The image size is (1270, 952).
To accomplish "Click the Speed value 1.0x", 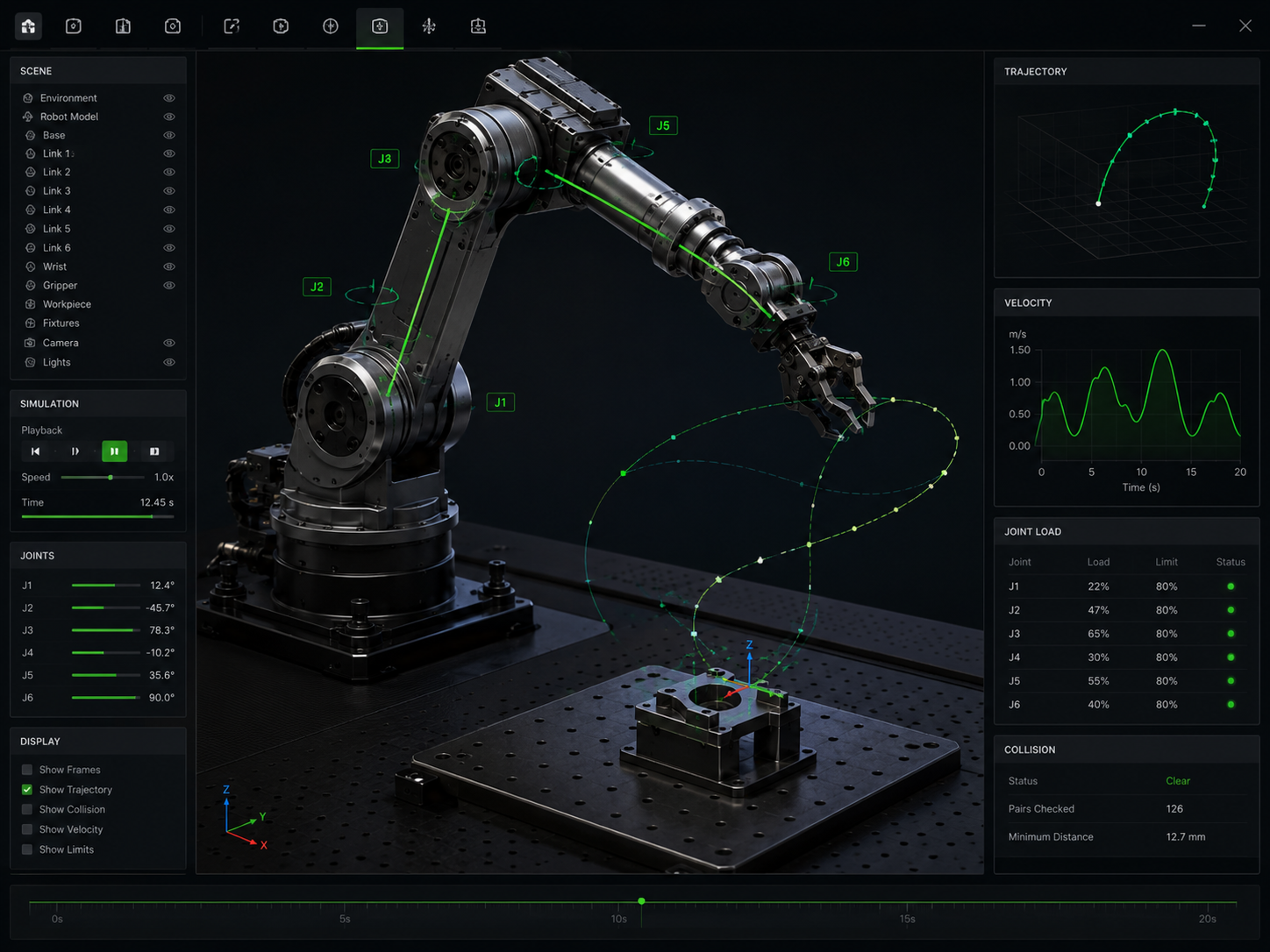I will pos(164,478).
